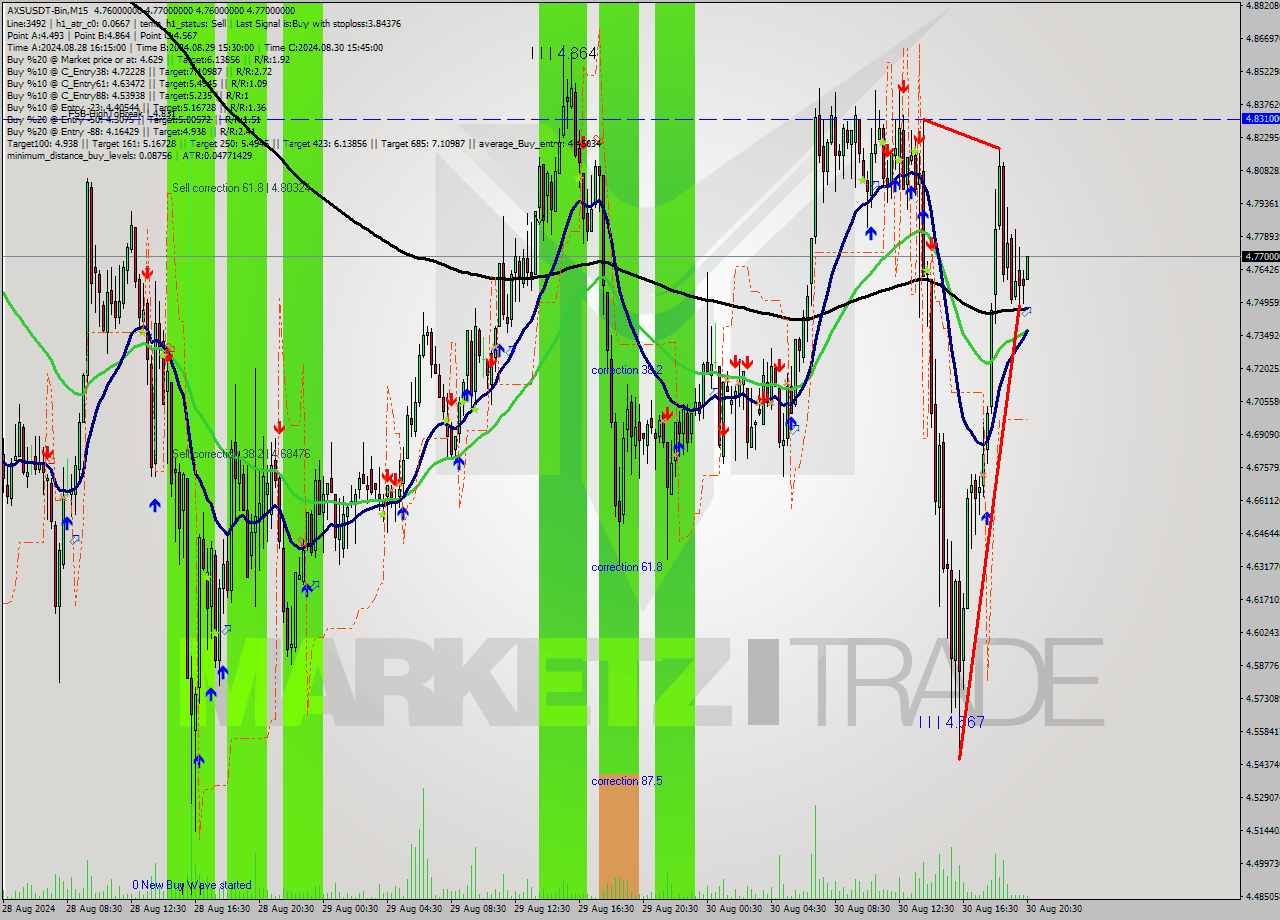
Task: Click the 'Sell correction 61.8 | 4.80324' label
Action: [240, 187]
